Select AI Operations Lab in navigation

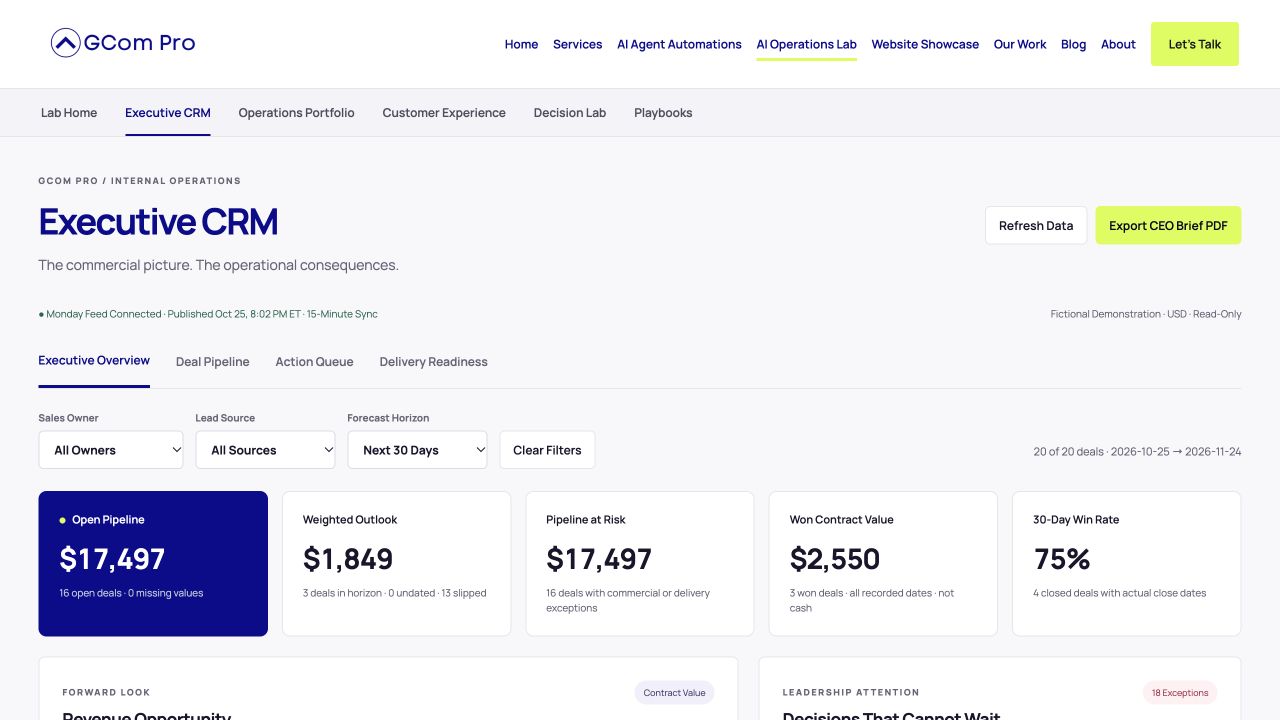pos(806,44)
